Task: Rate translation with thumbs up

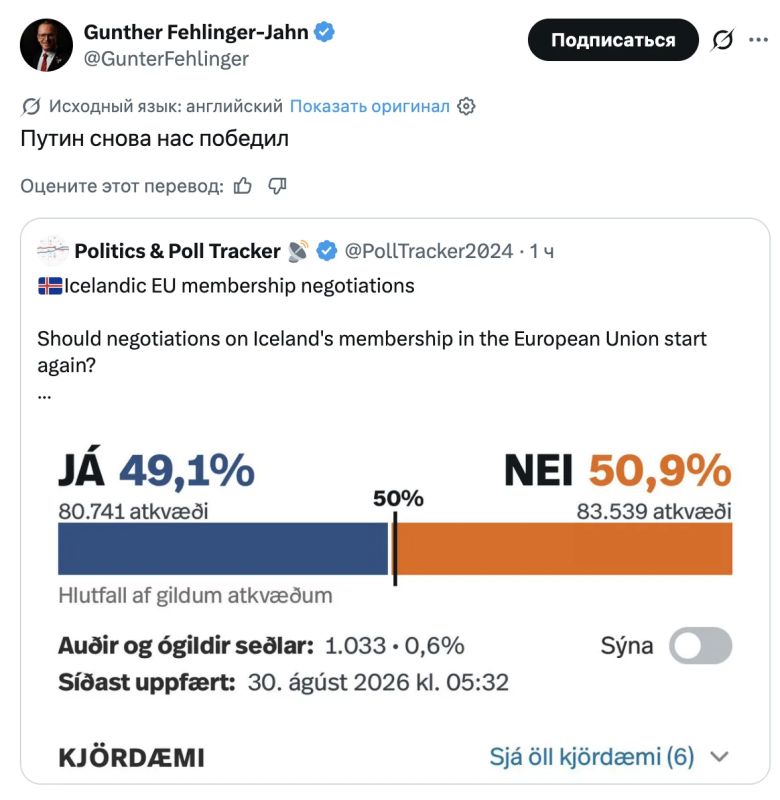Action: click(x=243, y=186)
